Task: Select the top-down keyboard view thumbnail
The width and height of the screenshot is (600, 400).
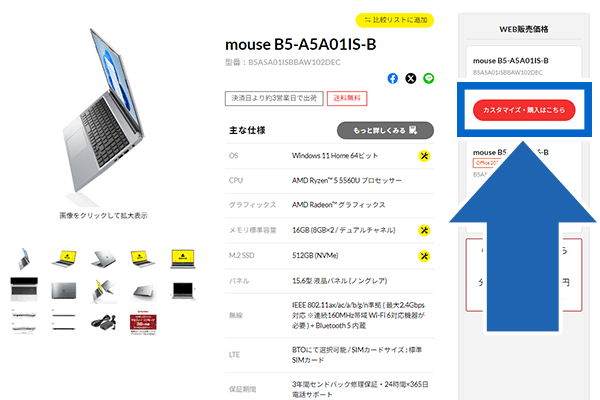Action: (x=24, y=290)
